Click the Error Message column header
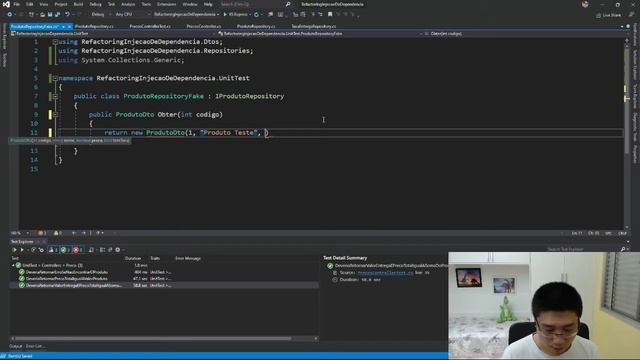 coord(188,258)
